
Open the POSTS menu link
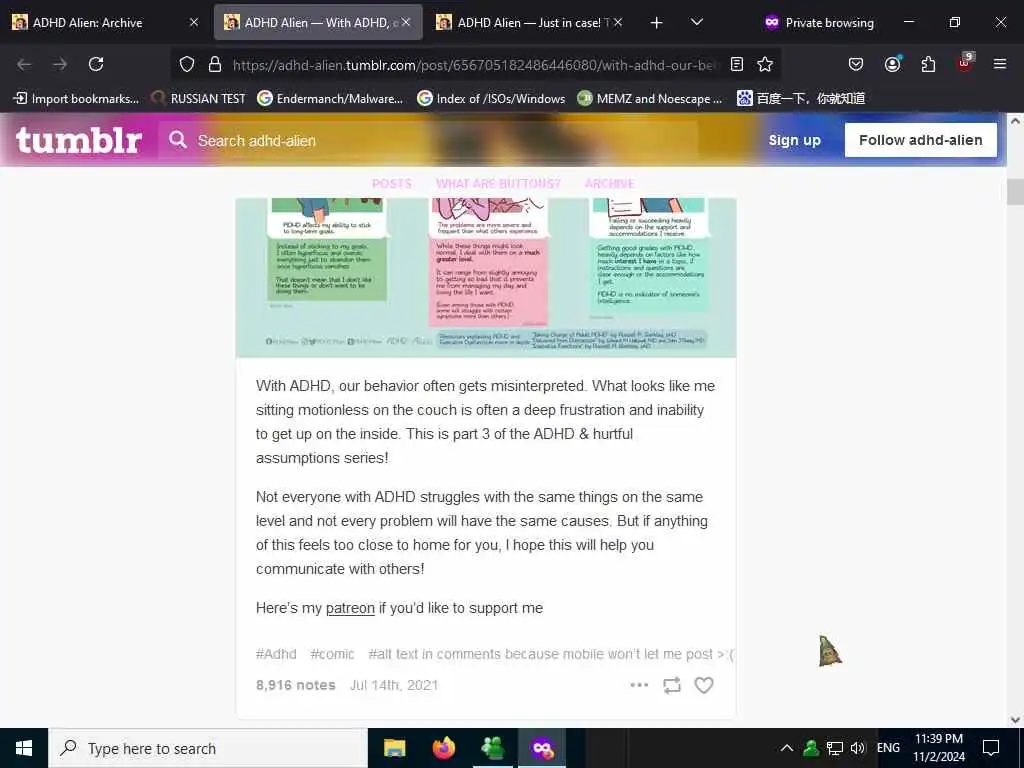coord(392,184)
